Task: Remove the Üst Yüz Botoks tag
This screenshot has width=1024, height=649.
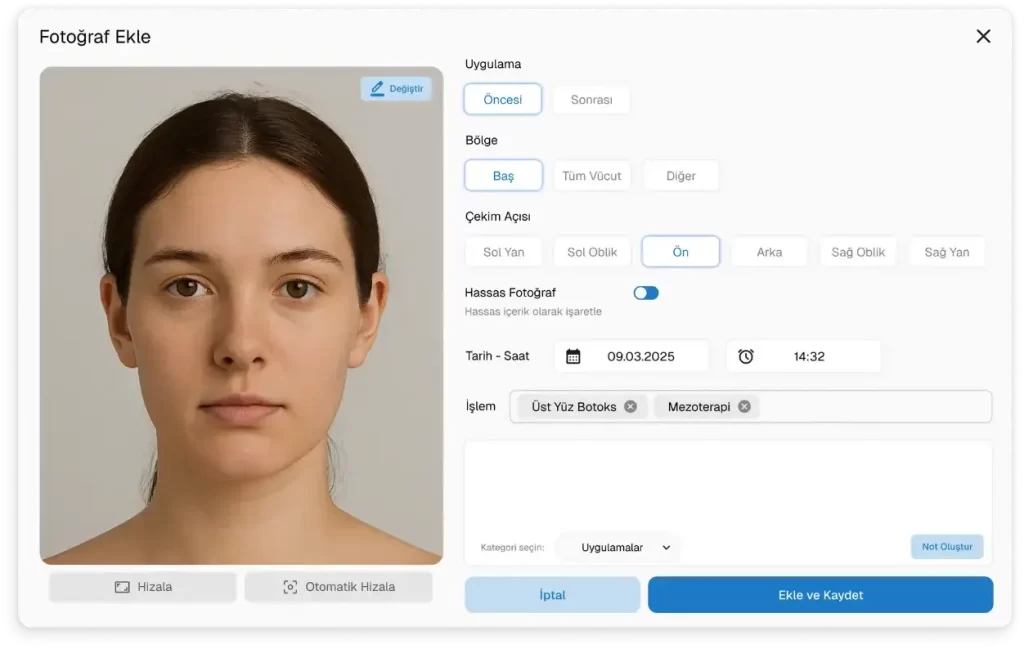Action: (x=630, y=407)
